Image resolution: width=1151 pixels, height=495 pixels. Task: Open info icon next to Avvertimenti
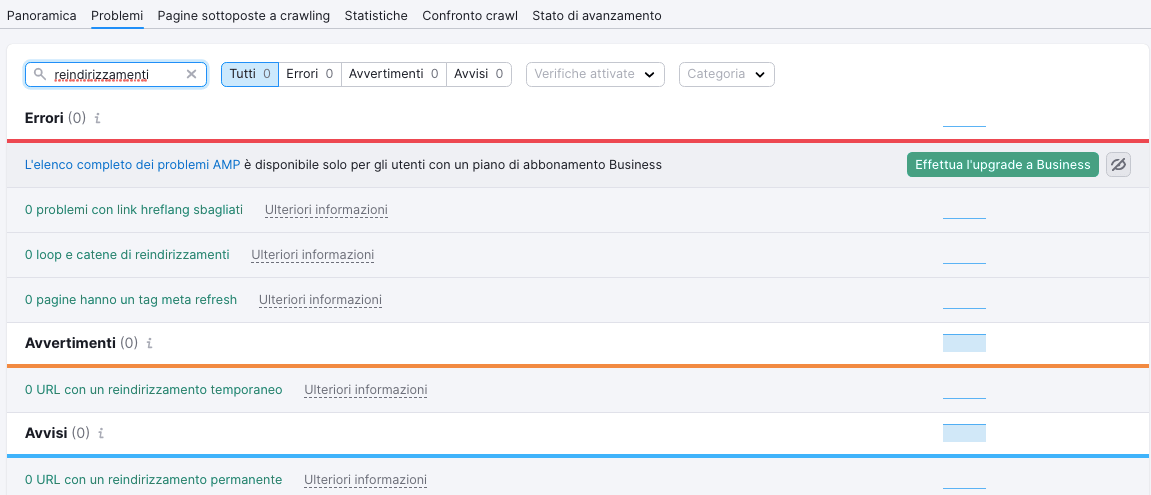click(x=149, y=343)
